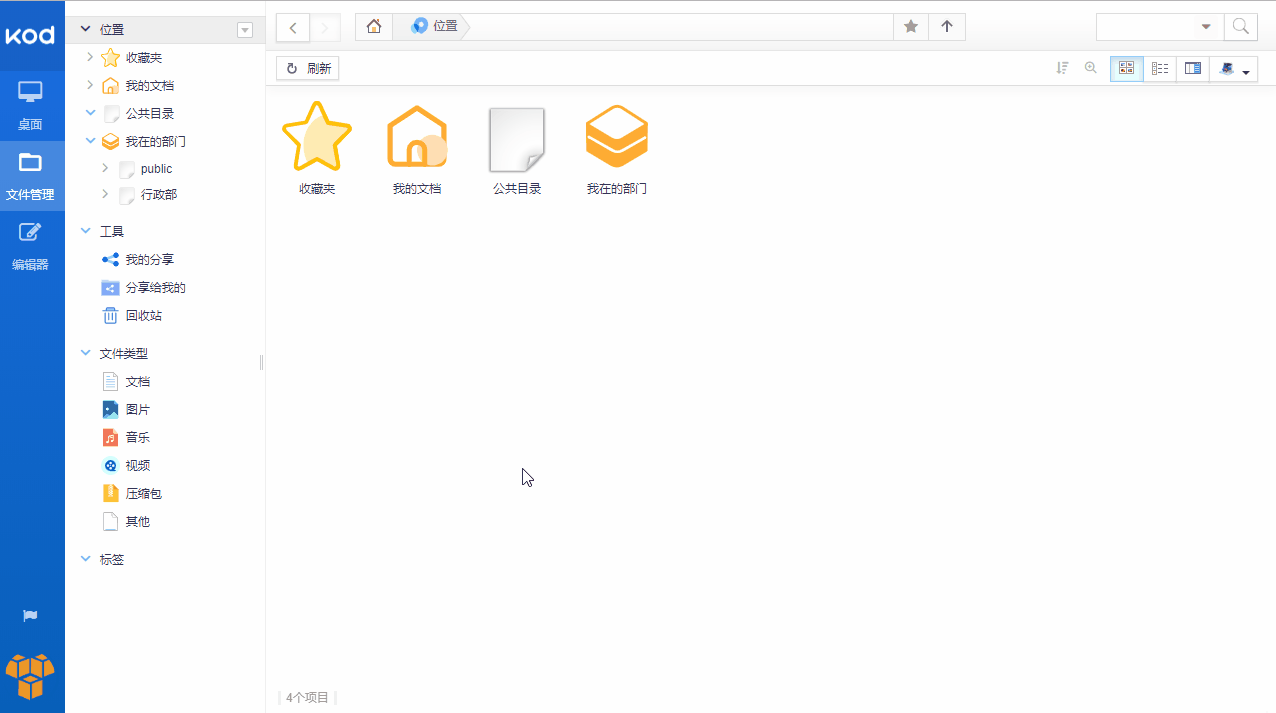Filter by 图片 images
Screen dimensions: 1276x713
(137, 410)
